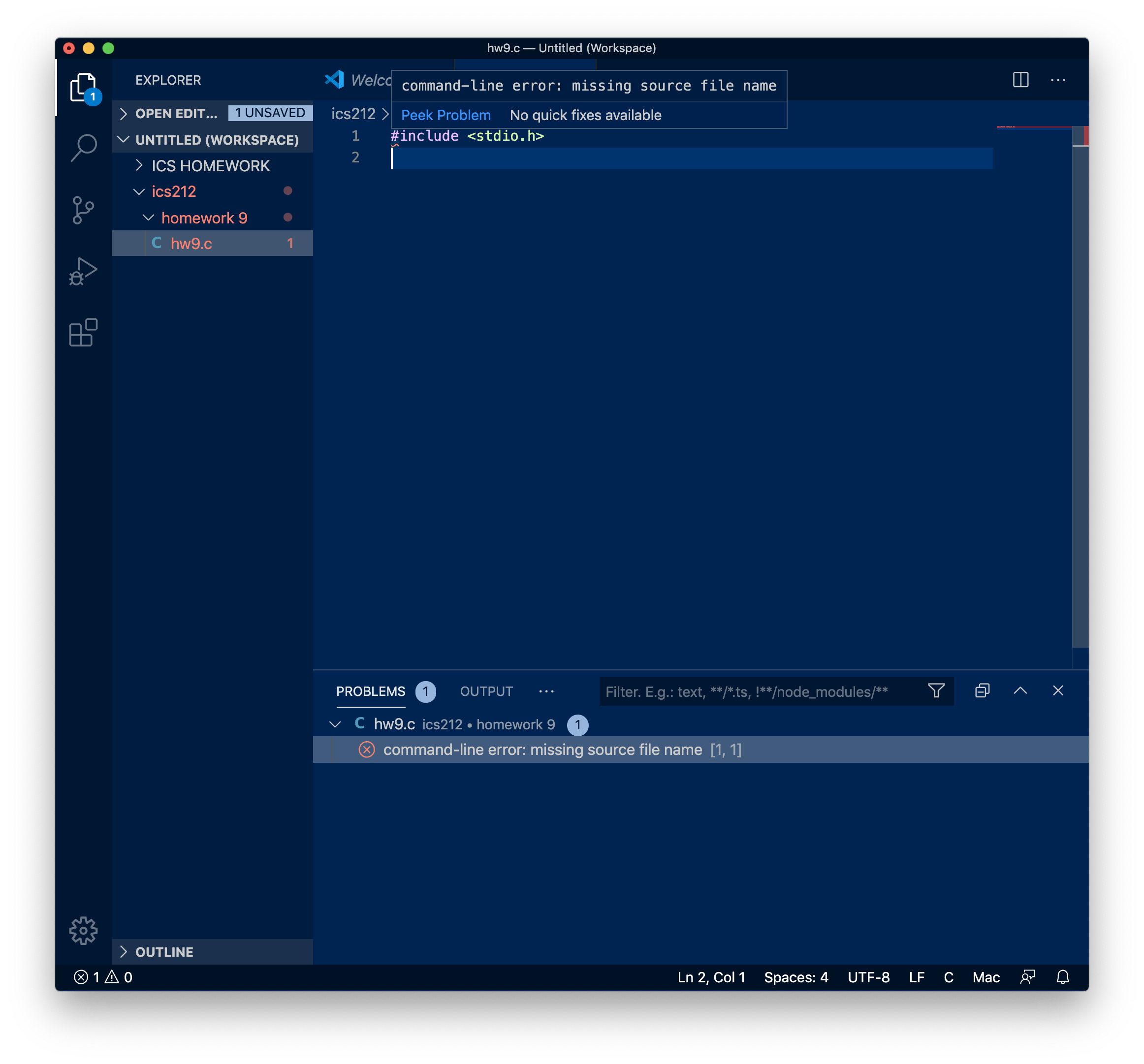Image resolution: width=1144 pixels, height=1064 pixels.
Task: Click the Peek Problem link
Action: pyautogui.click(x=445, y=115)
